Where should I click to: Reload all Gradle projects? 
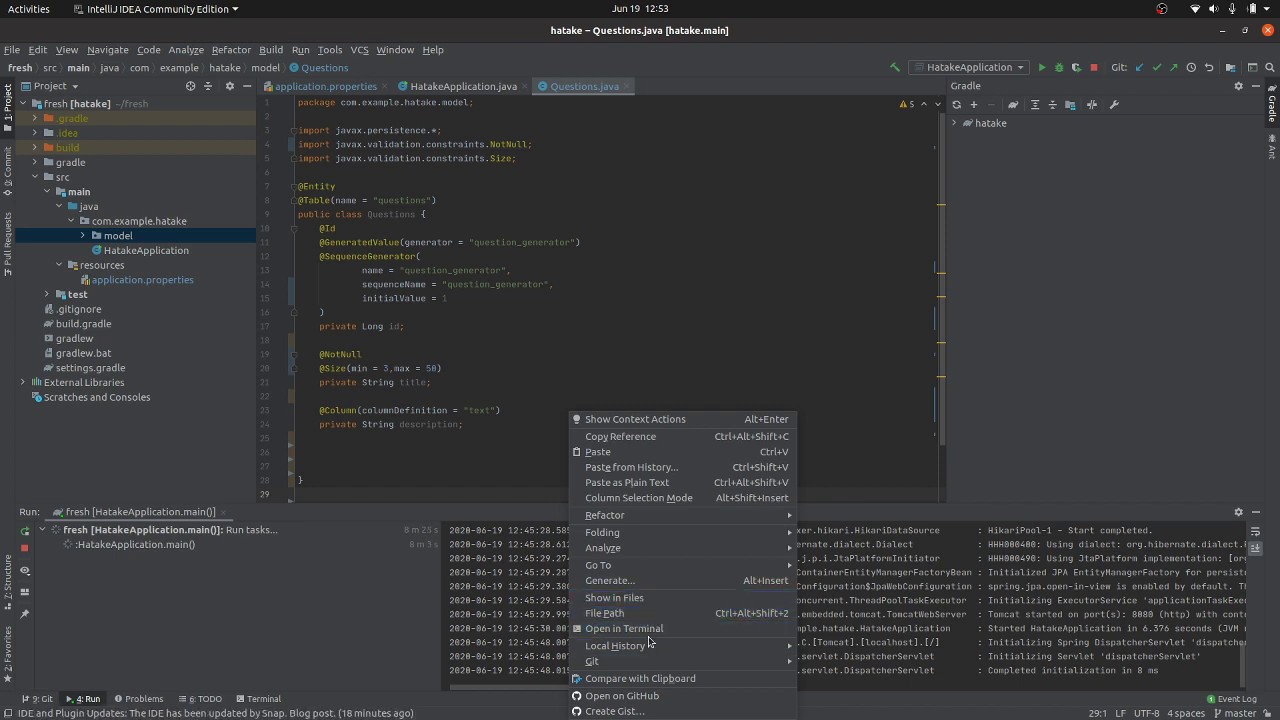(x=957, y=104)
